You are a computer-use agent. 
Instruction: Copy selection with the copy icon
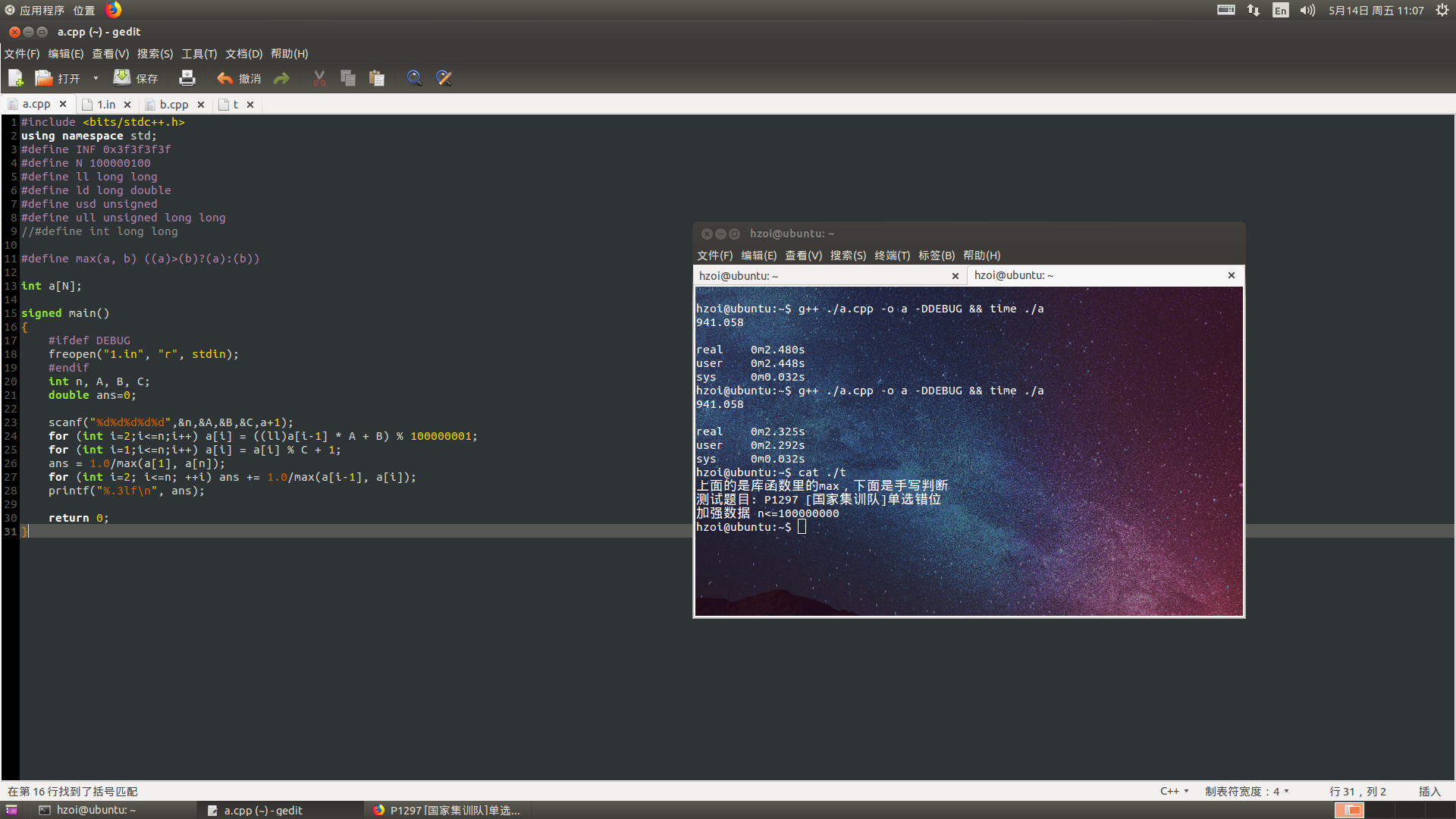point(348,78)
